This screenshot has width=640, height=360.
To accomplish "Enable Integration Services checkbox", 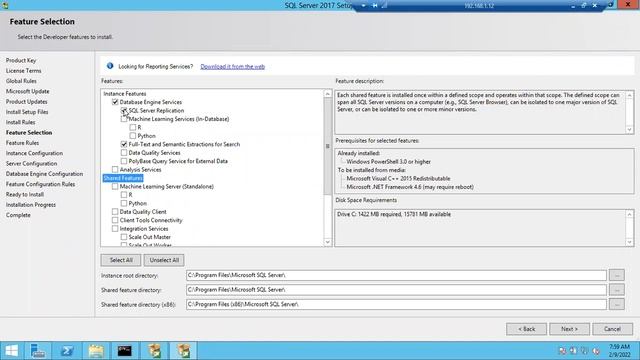I will coord(115,229).
